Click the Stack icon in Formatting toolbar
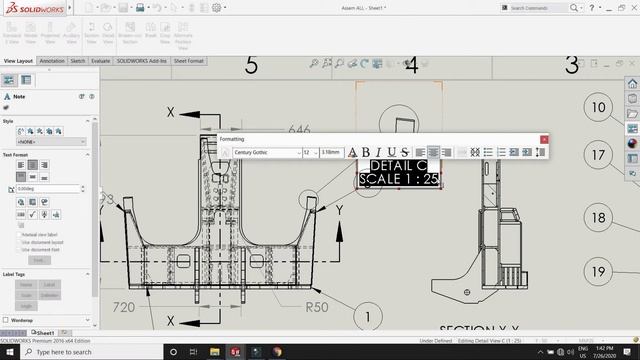 click(475, 152)
